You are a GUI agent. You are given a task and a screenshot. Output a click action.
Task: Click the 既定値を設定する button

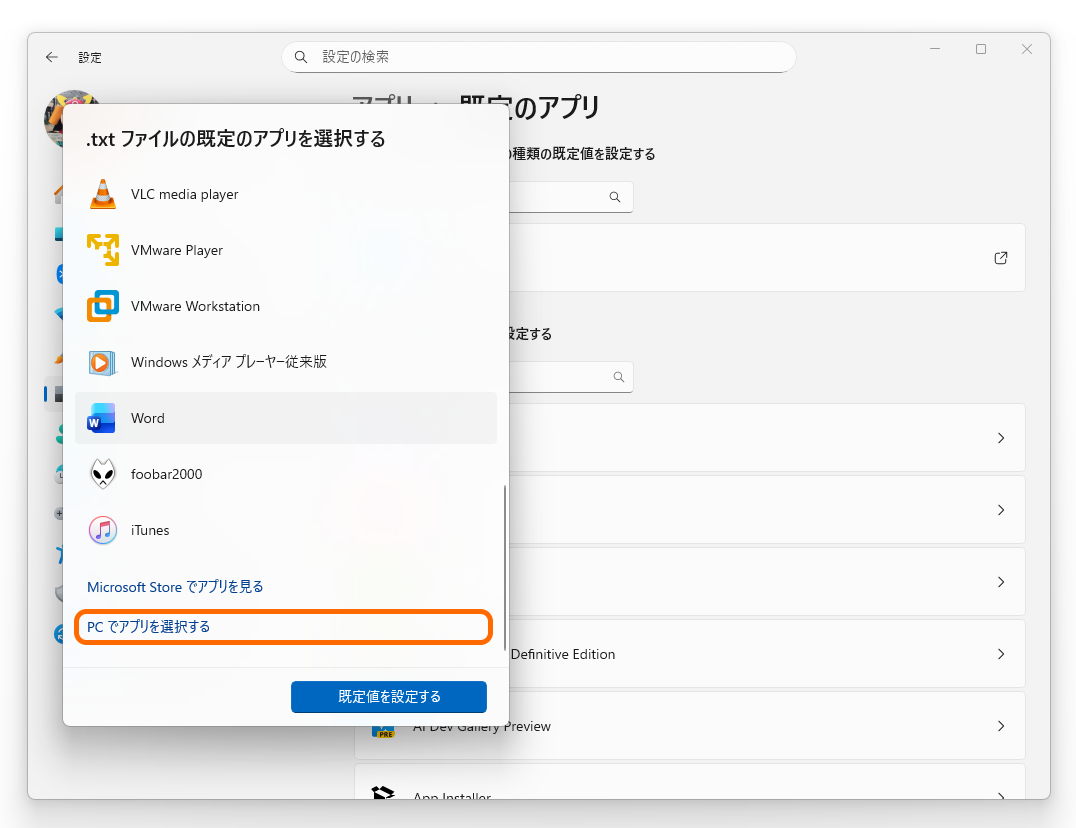[x=388, y=696]
